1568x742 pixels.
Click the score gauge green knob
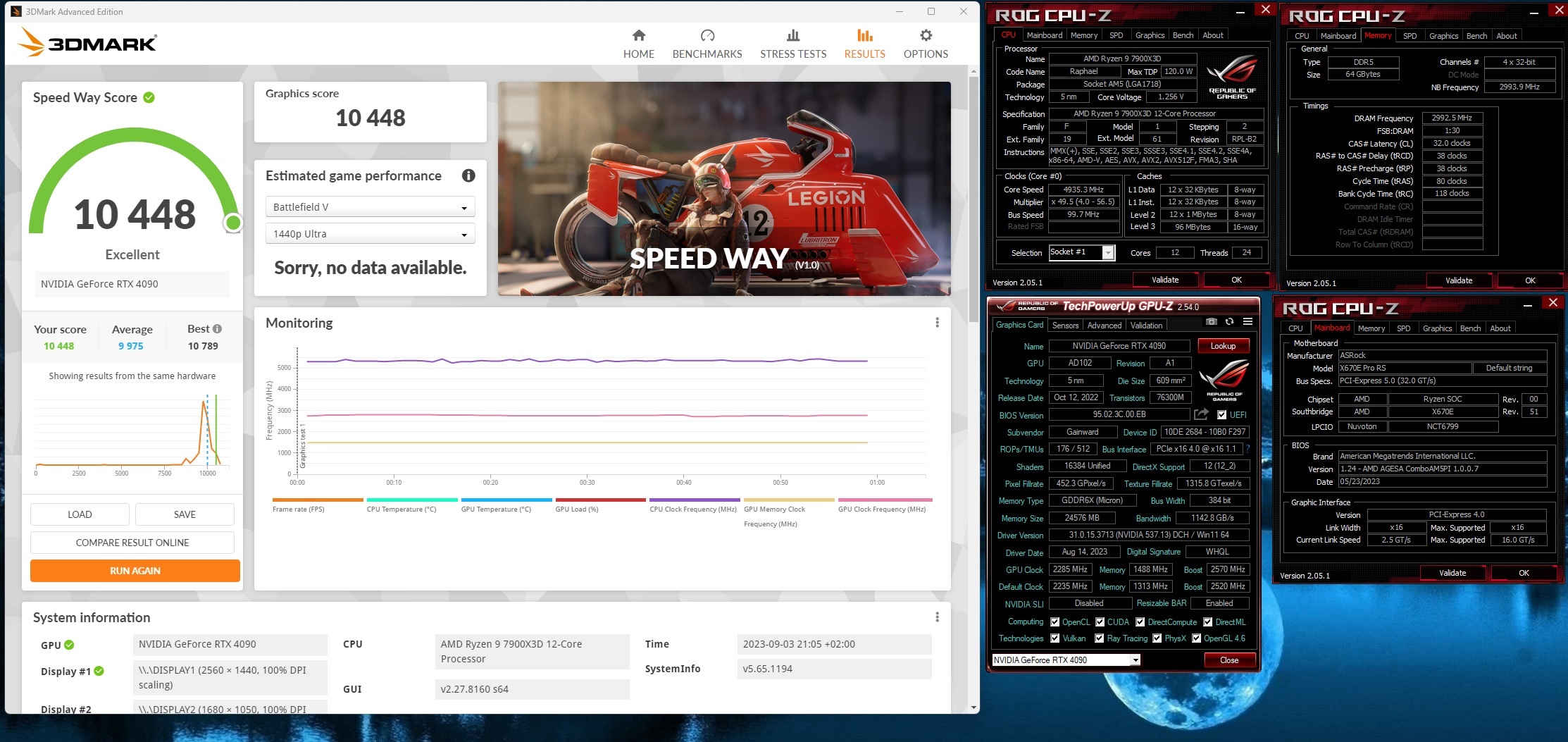pyautogui.click(x=232, y=223)
